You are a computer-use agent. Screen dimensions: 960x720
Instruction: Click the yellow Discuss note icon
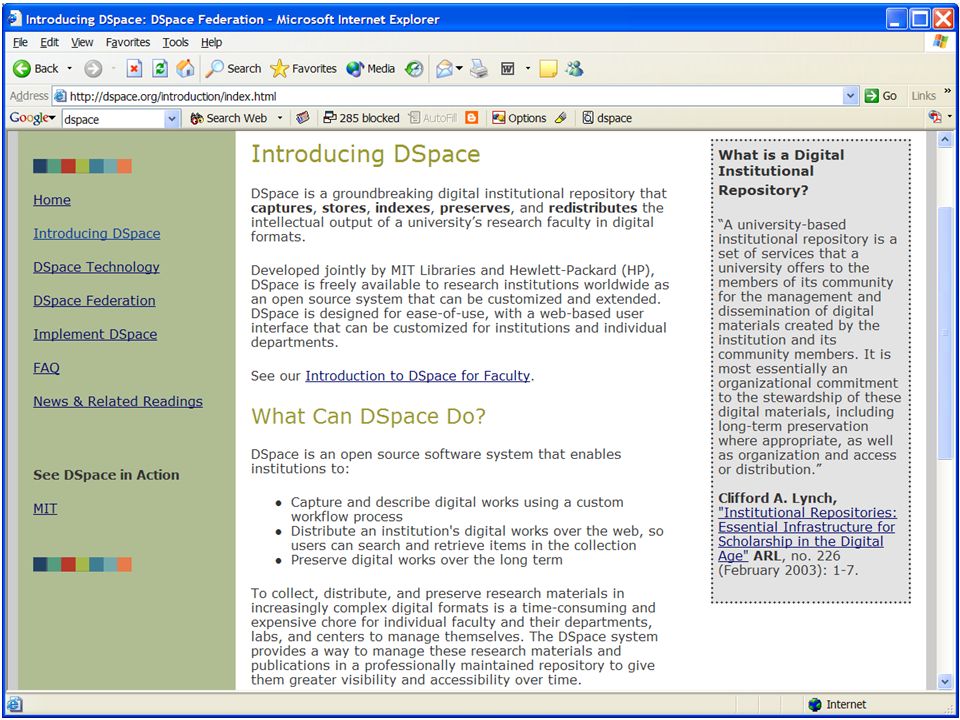548,69
